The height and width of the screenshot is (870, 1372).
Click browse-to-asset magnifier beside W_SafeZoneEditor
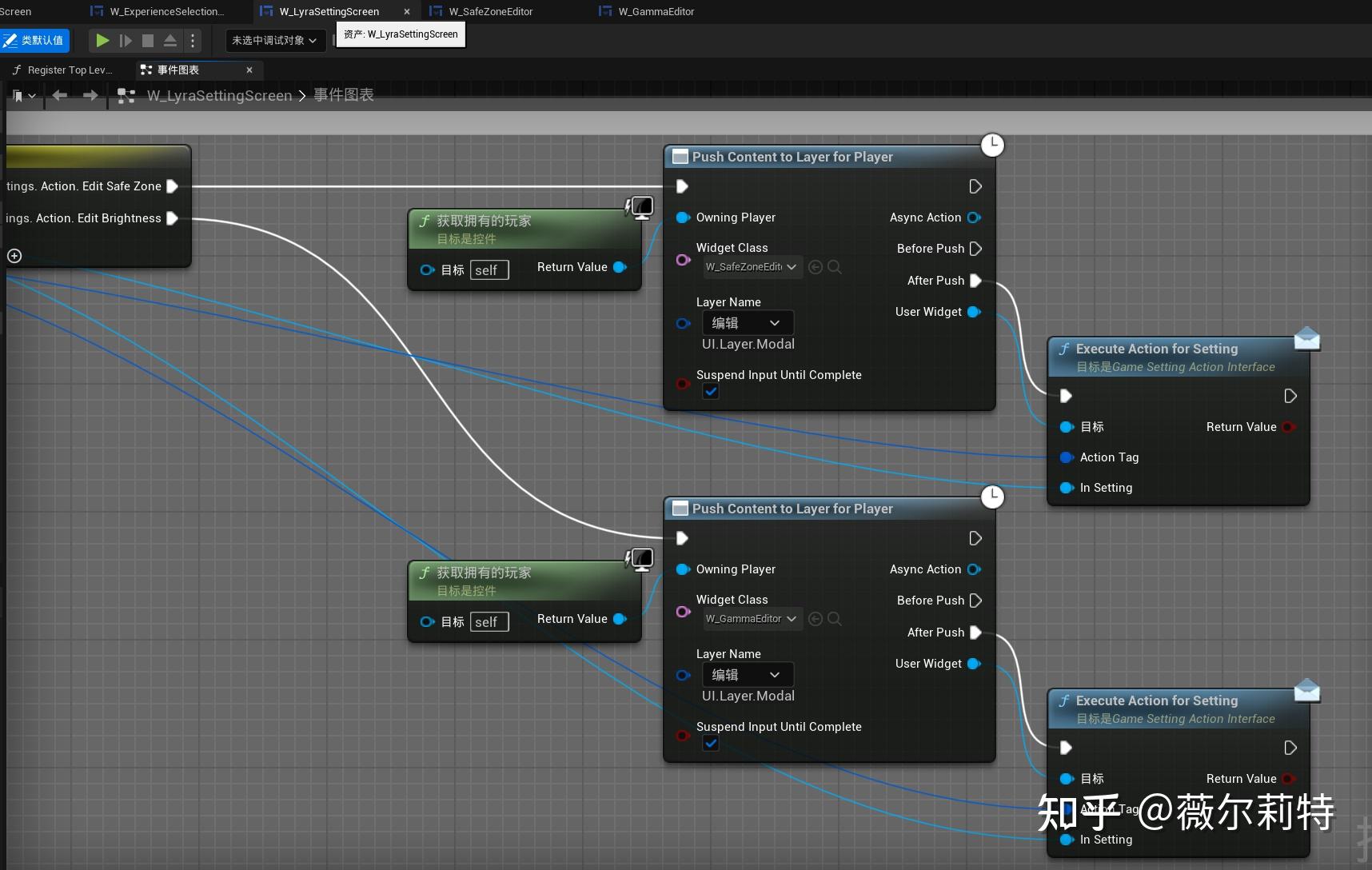click(x=835, y=267)
